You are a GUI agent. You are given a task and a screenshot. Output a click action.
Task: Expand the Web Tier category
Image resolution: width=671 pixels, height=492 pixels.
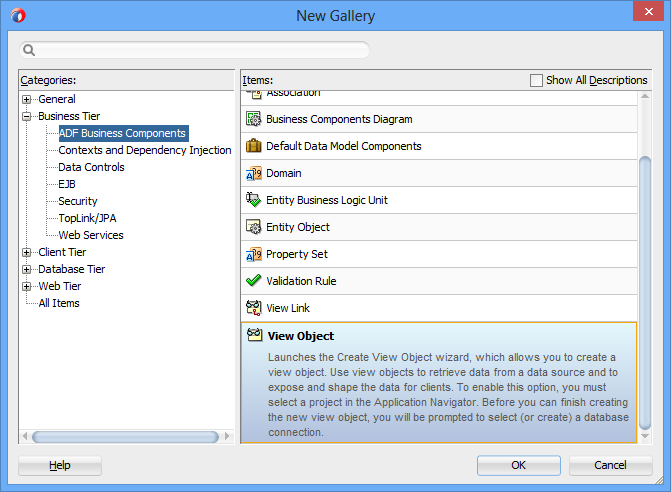(x=27, y=286)
